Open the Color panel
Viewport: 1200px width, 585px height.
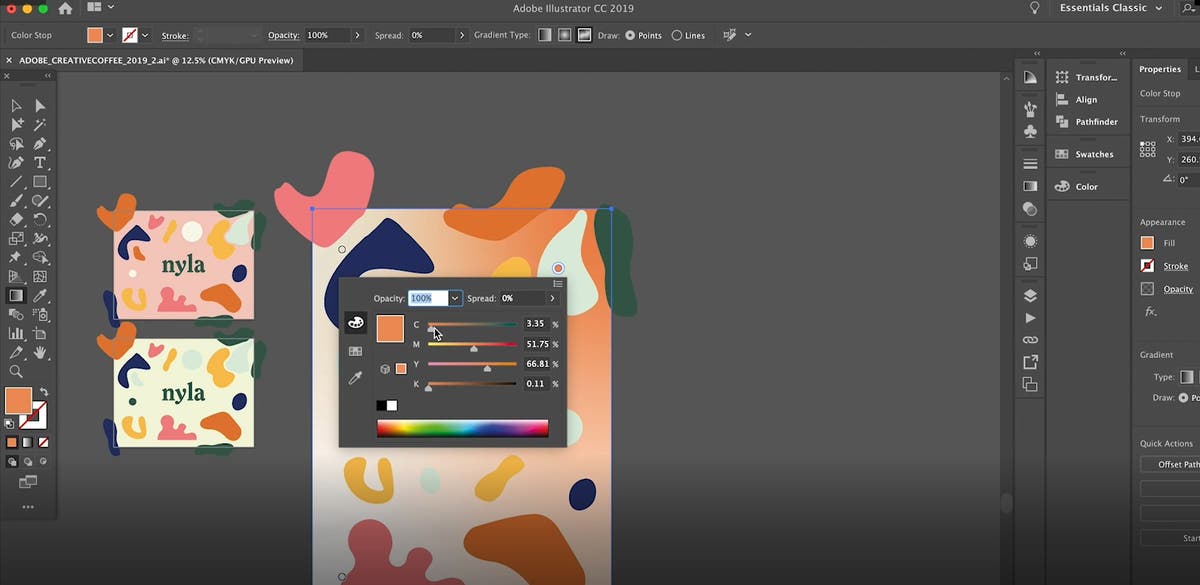(x=1086, y=186)
